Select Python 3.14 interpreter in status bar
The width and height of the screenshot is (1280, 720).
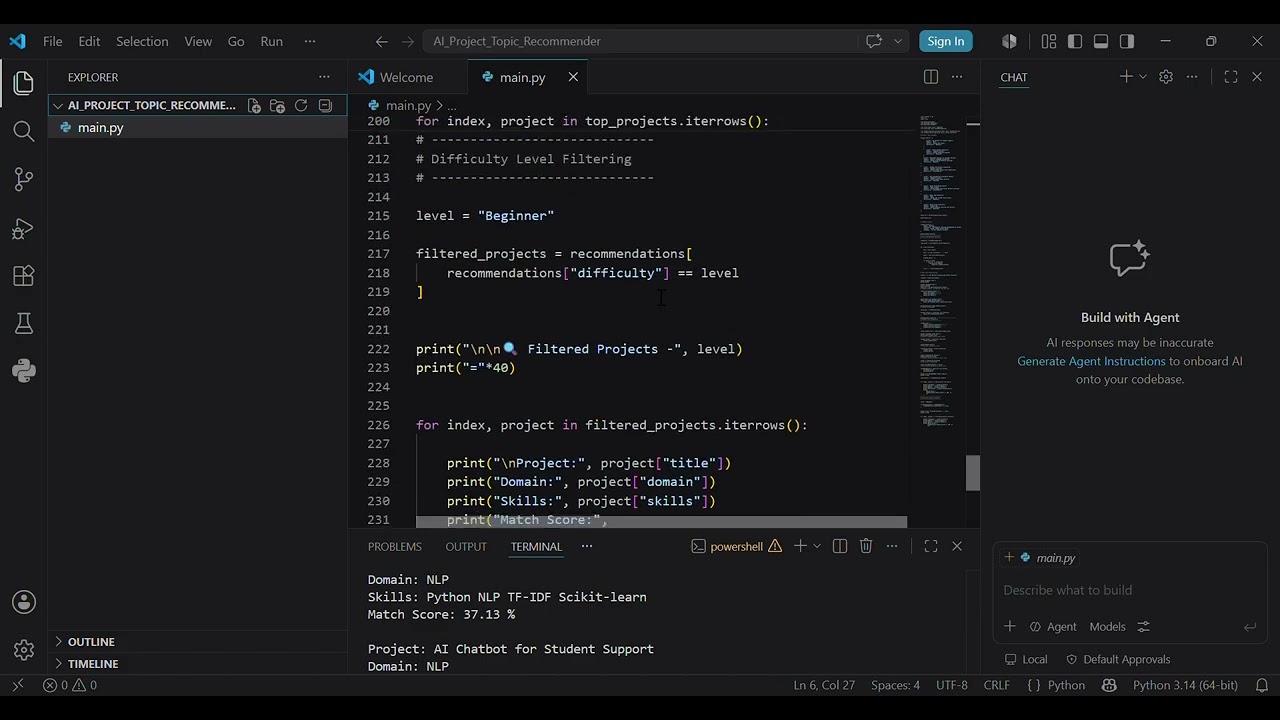(1185, 685)
